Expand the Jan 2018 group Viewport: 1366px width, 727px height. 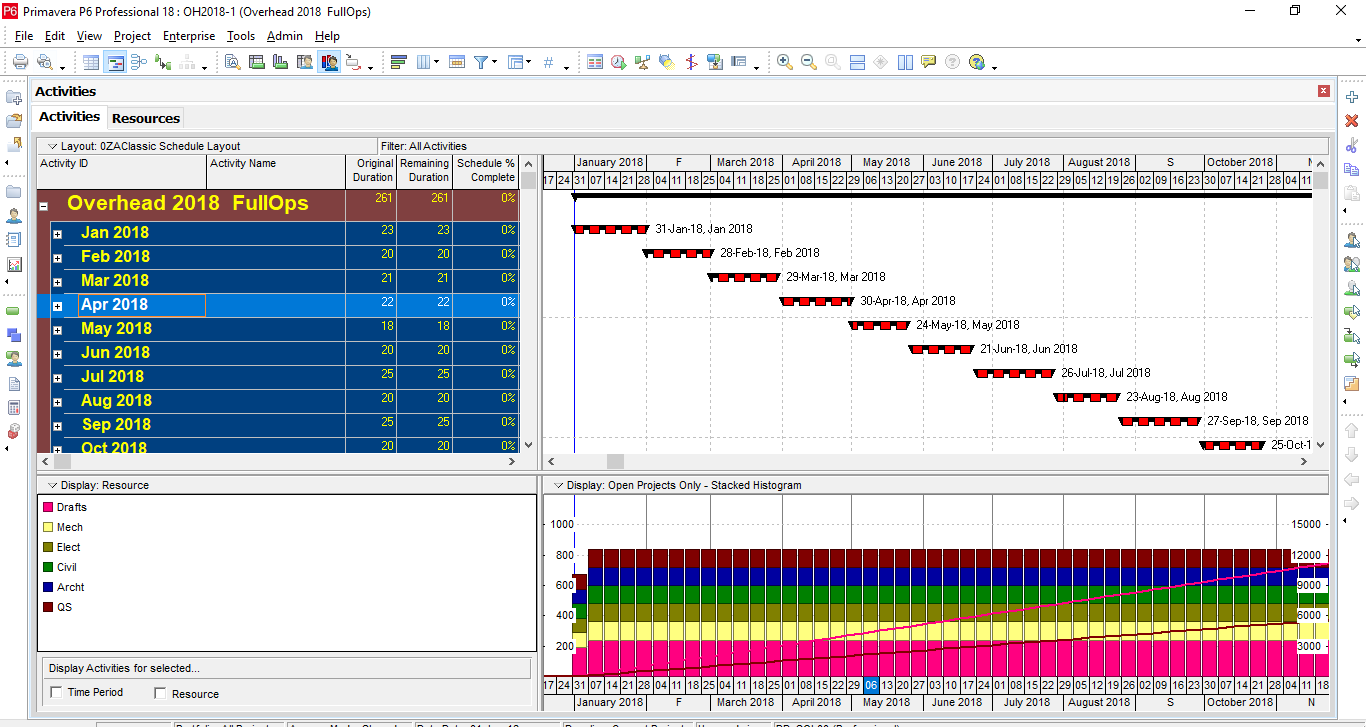coord(57,234)
